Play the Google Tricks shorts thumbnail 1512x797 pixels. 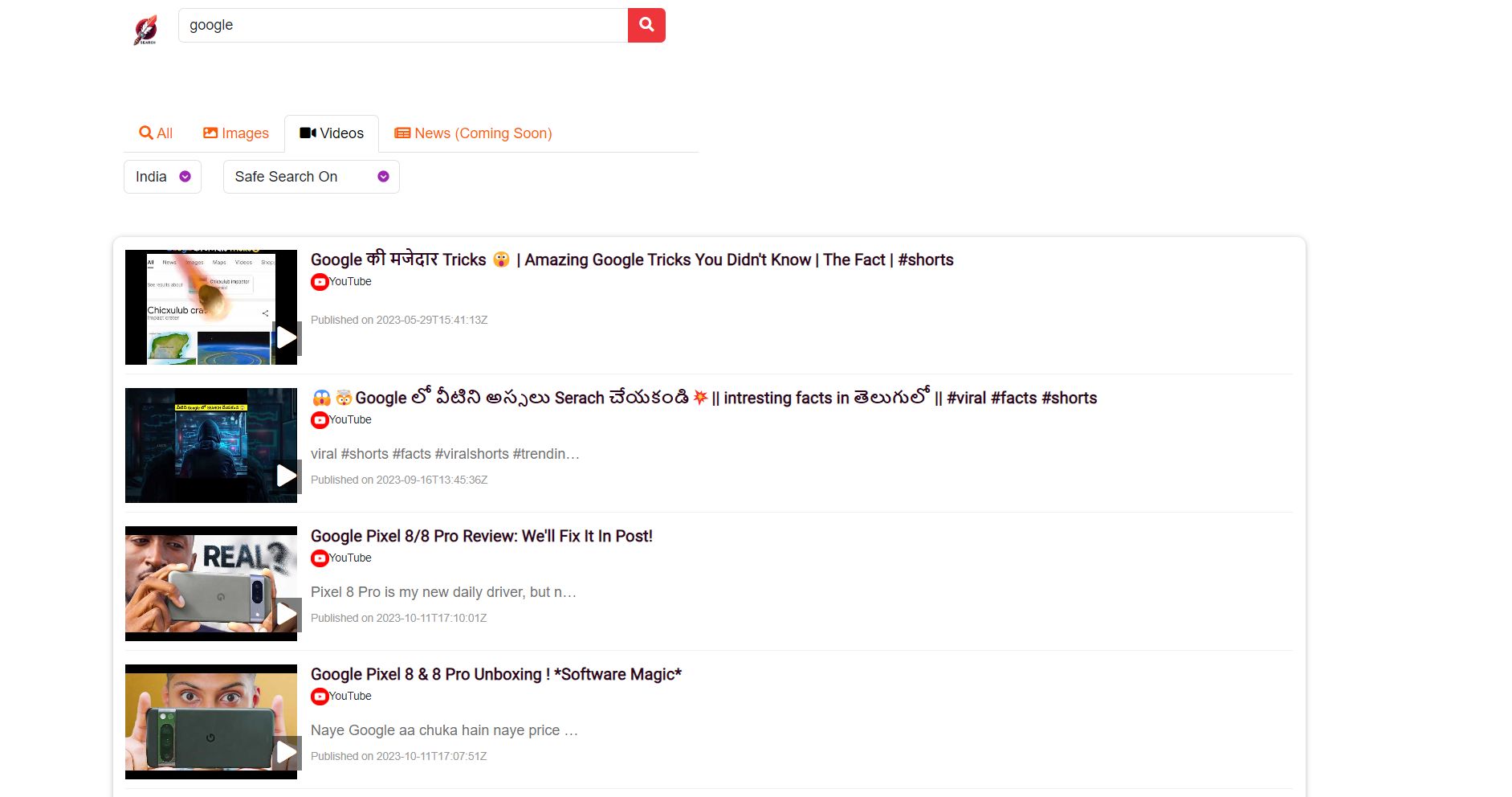[211, 307]
